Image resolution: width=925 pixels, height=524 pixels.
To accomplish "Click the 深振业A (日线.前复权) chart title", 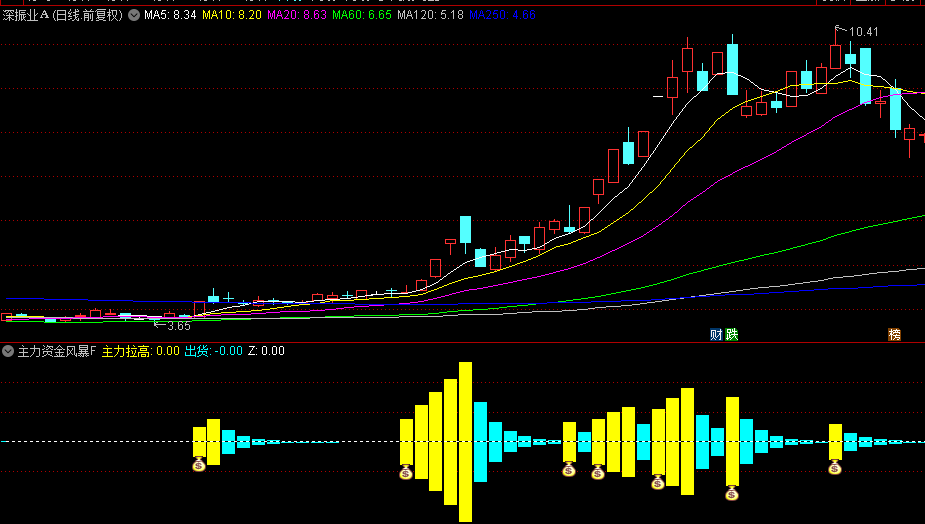I will (63, 15).
